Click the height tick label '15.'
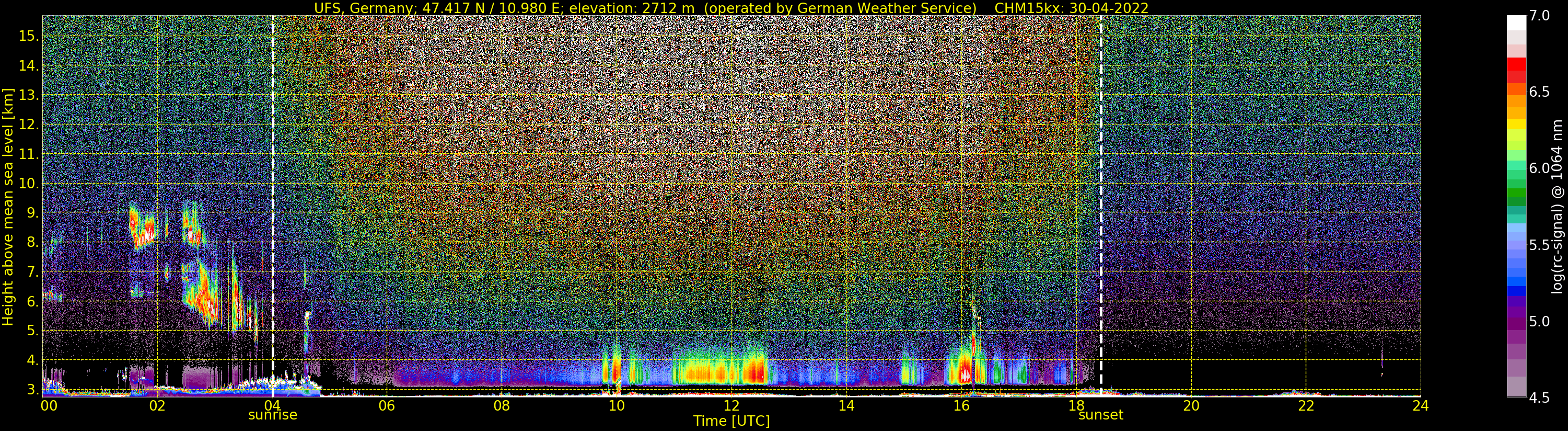The width and height of the screenshot is (1568, 431). (x=29, y=36)
